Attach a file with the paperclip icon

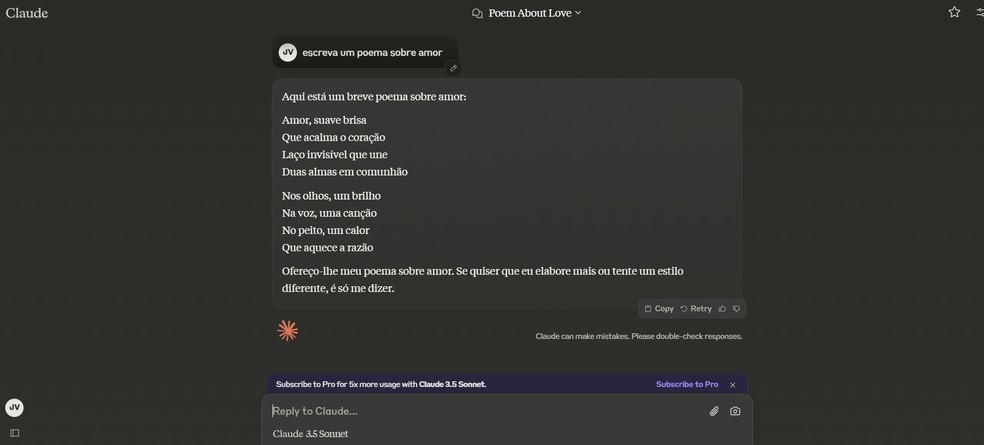pyautogui.click(x=714, y=411)
